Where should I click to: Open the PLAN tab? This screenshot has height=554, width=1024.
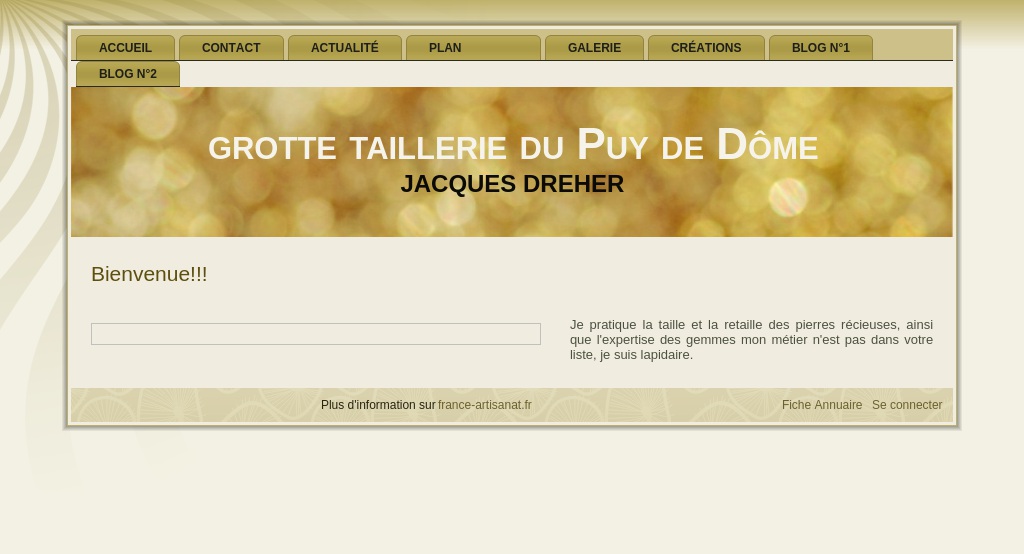pos(473,48)
